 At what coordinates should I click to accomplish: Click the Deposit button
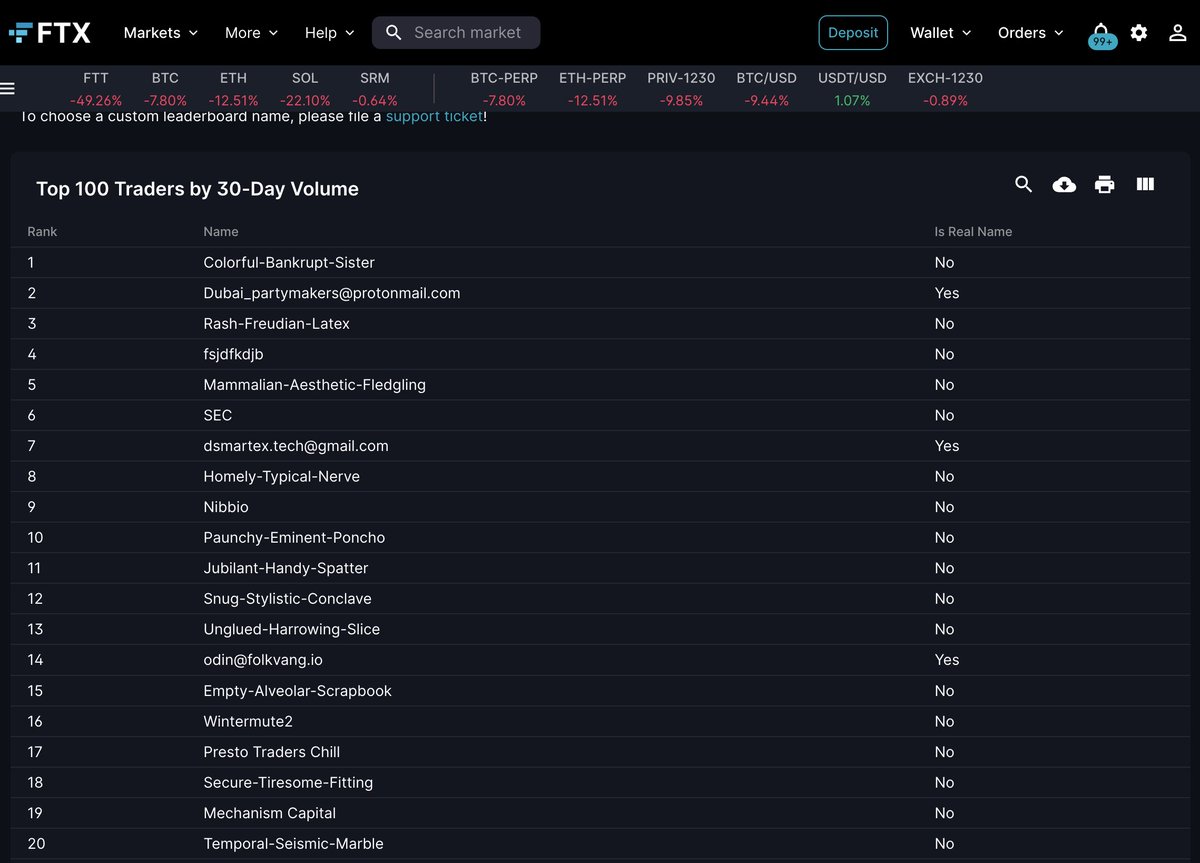[853, 33]
